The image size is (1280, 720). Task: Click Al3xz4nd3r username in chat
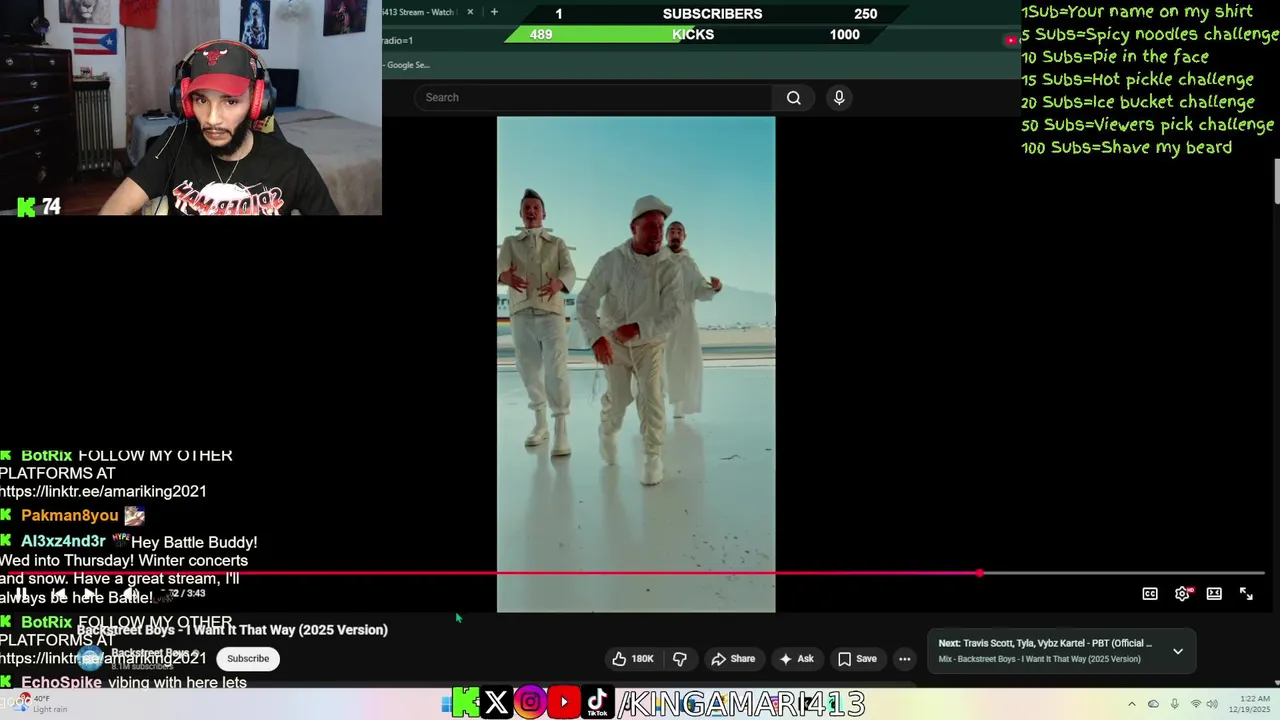[x=63, y=542]
